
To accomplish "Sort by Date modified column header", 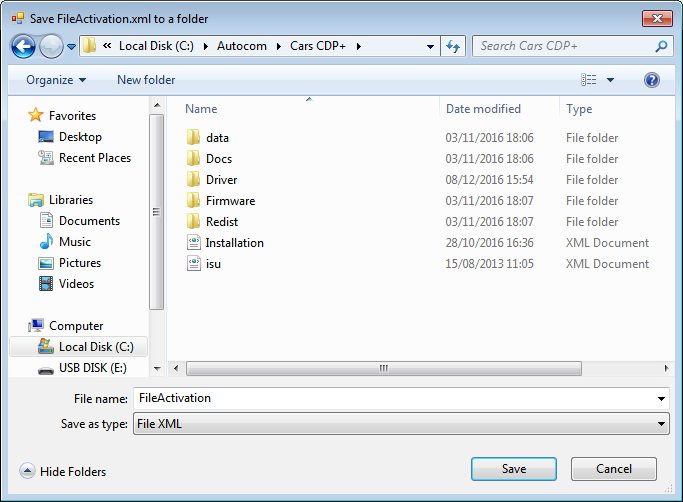I will 483,109.
